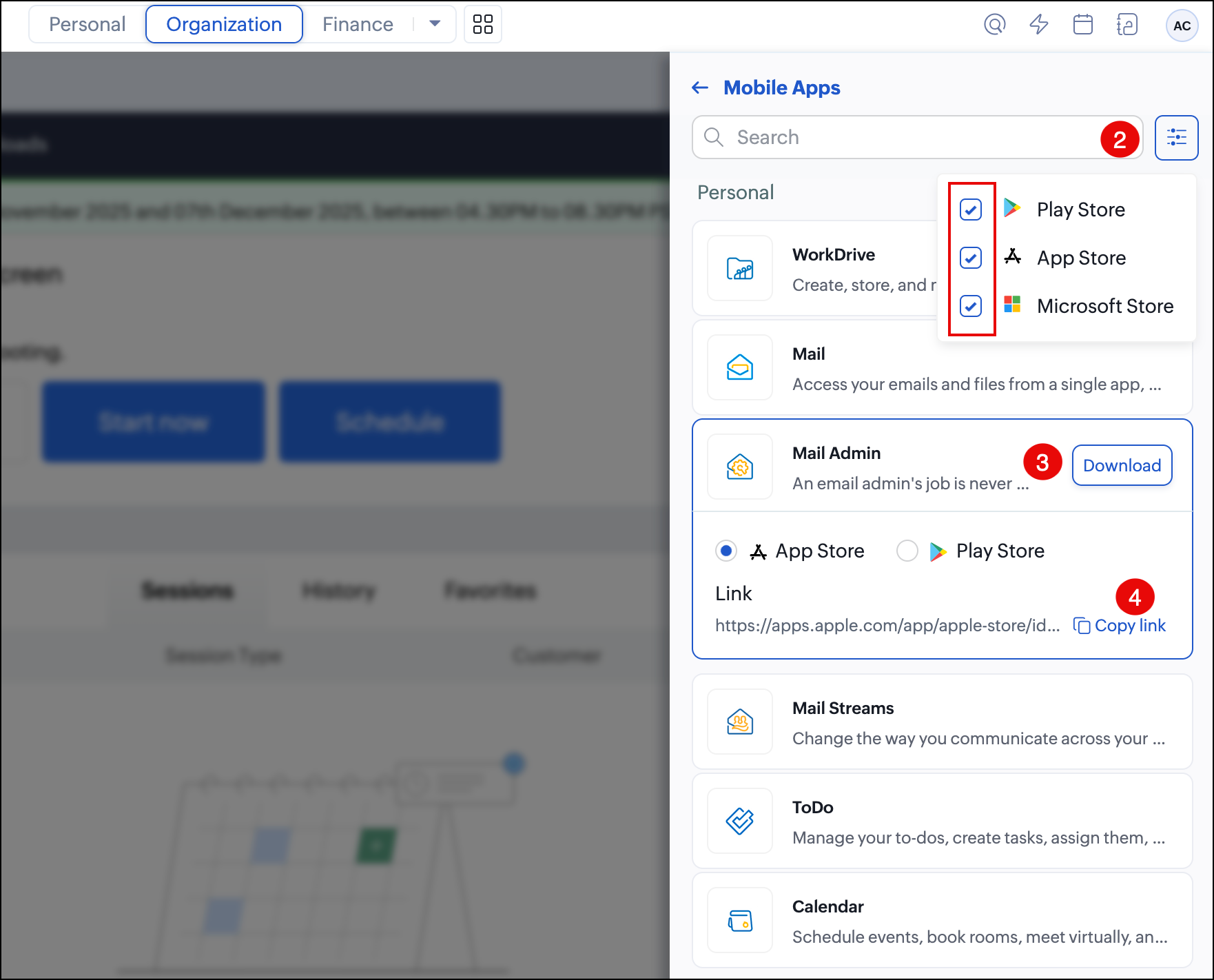Viewport: 1214px width, 980px height.
Task: Click the Calendar description text
Action: pos(980,937)
